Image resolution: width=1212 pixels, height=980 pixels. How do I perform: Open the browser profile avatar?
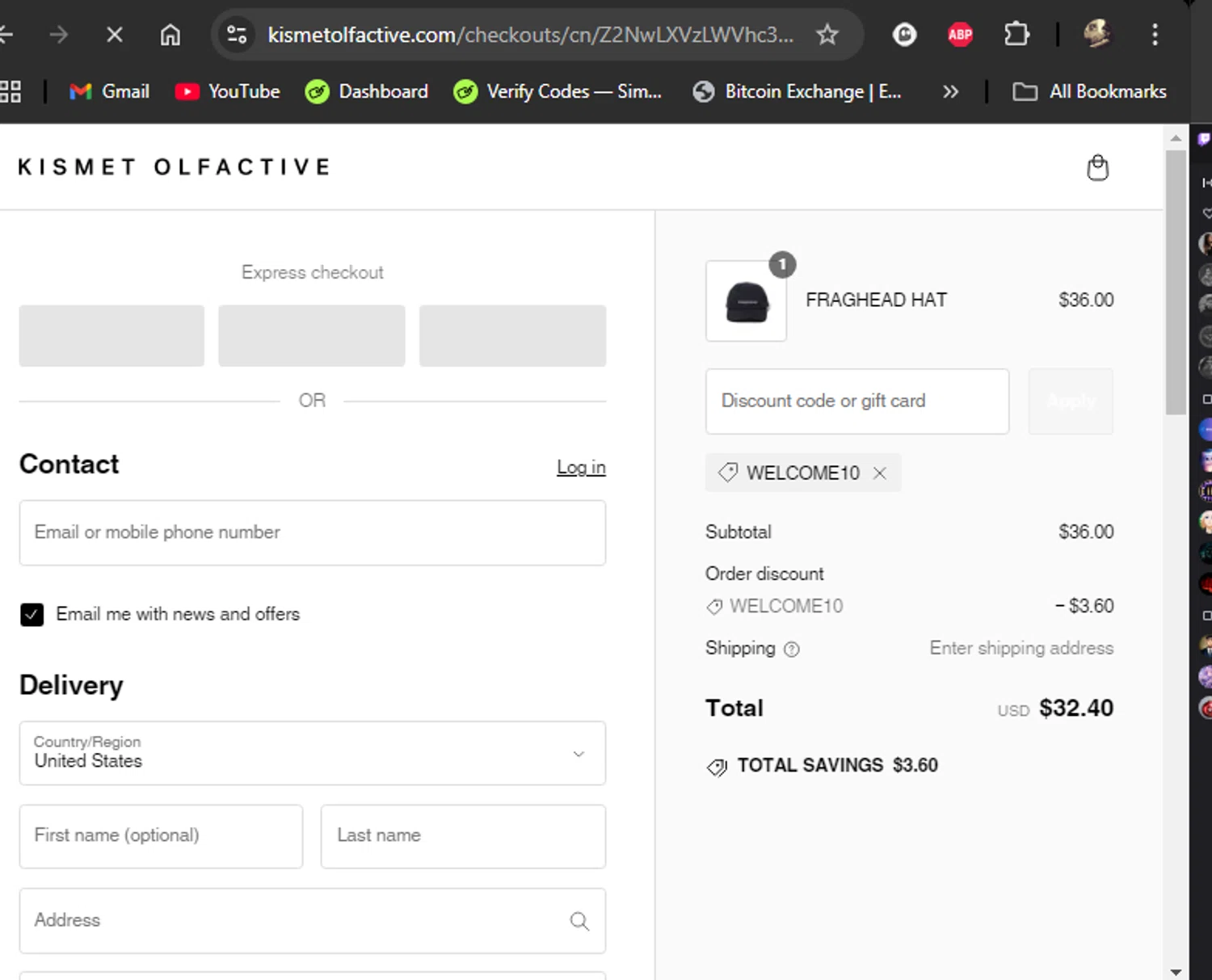[1096, 34]
